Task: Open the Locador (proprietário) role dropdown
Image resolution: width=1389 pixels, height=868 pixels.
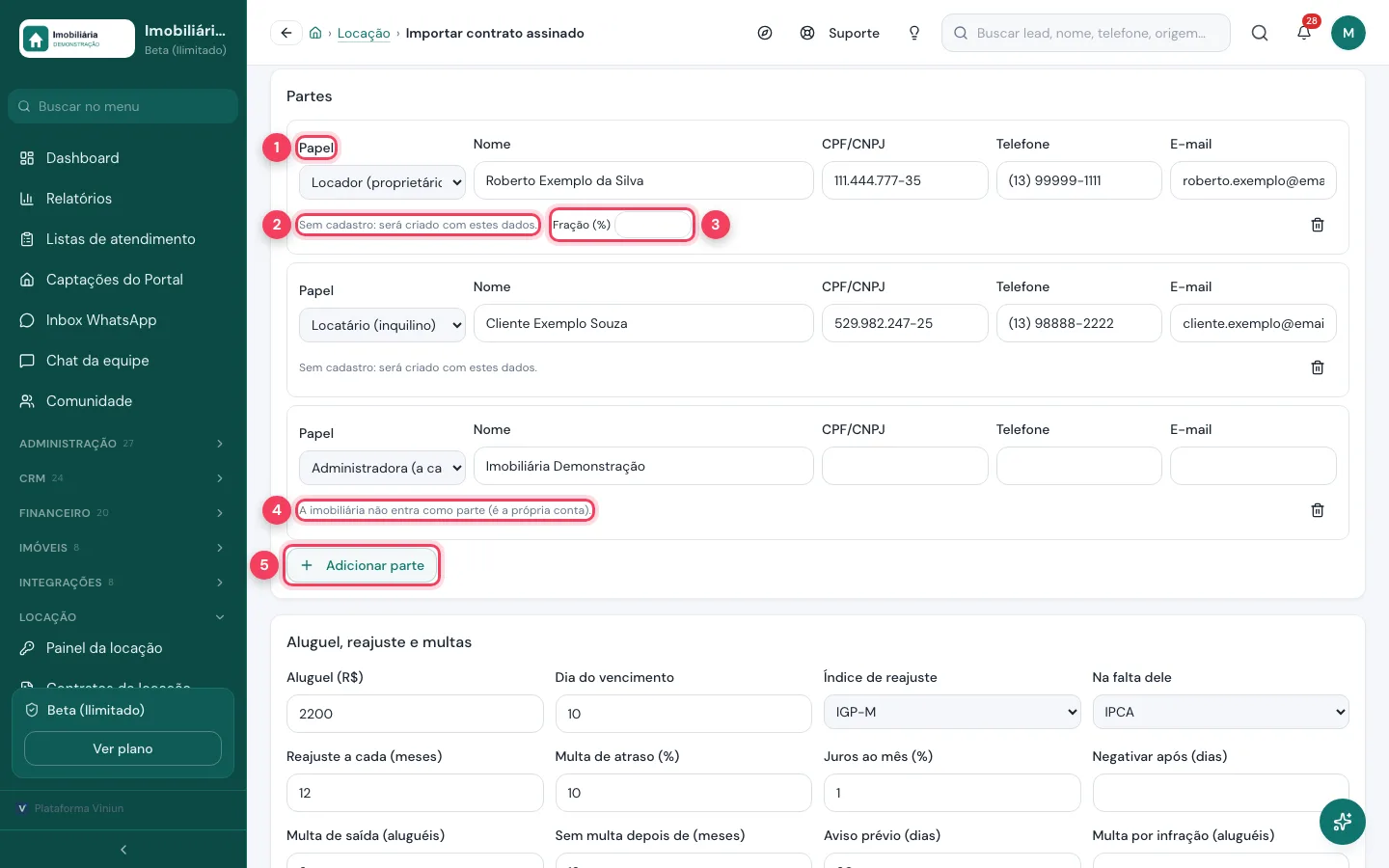Action: tap(382, 182)
